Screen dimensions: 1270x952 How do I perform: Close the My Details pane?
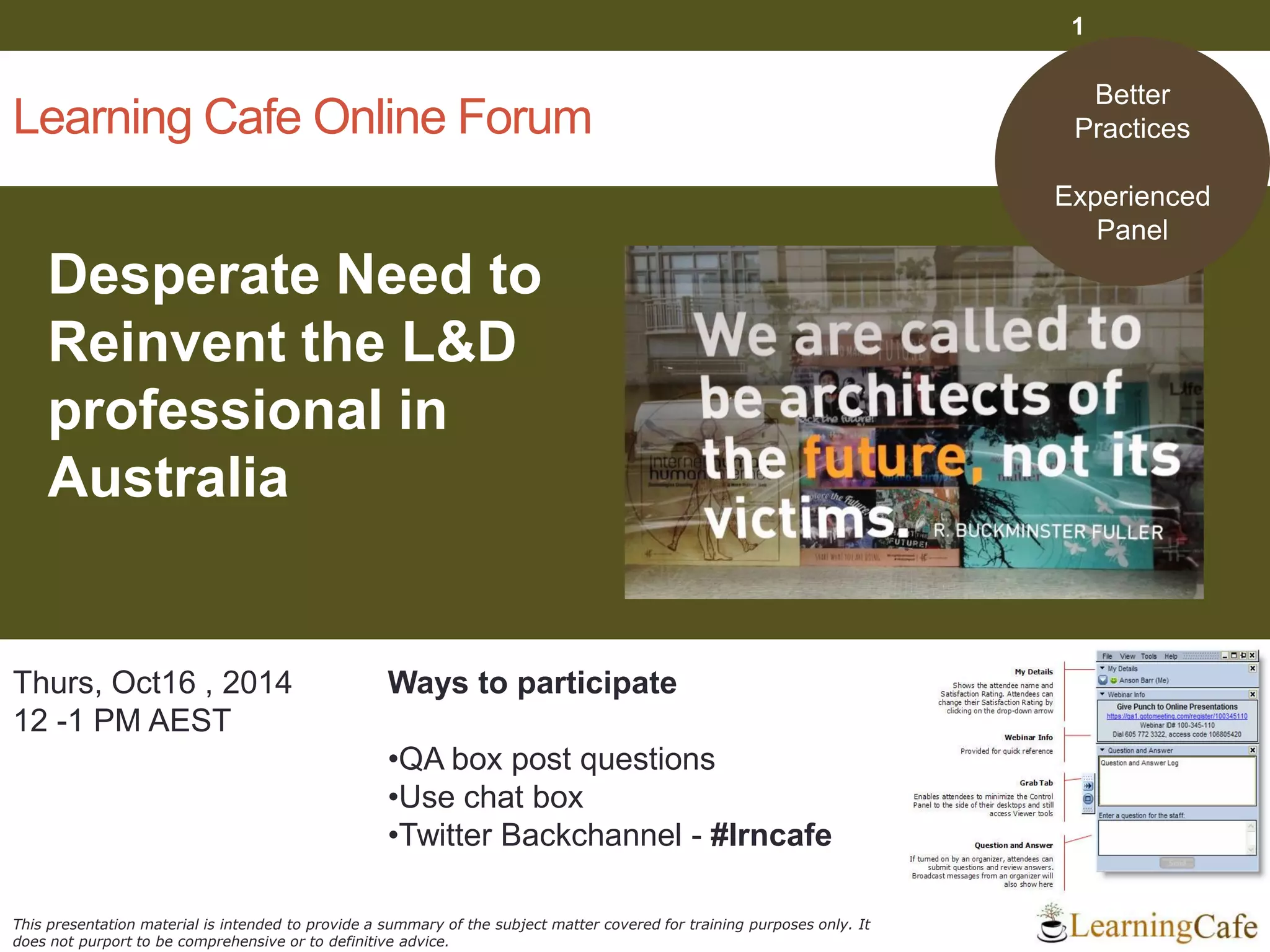pos(1253,669)
